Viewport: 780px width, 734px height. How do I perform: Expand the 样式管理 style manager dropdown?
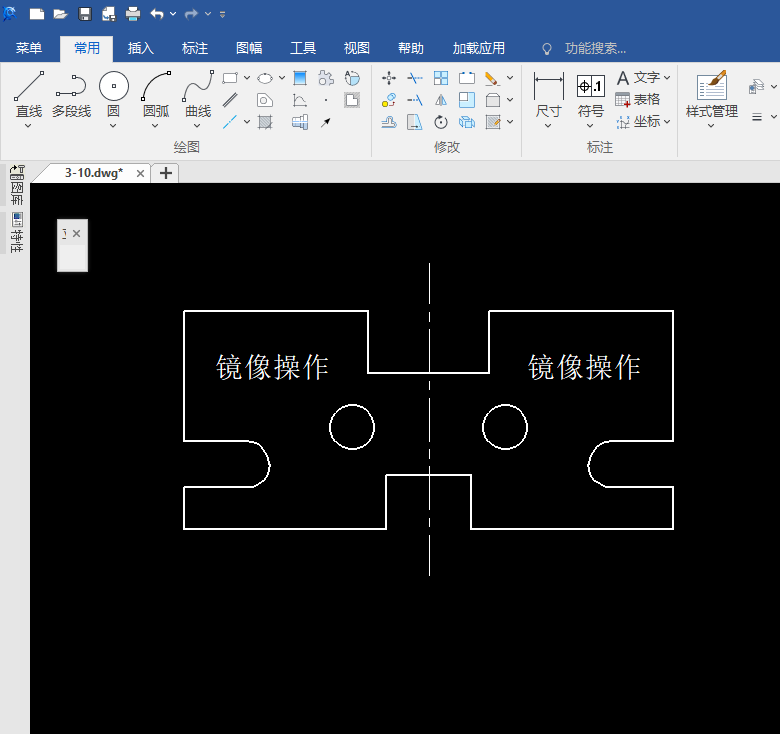pos(711,126)
